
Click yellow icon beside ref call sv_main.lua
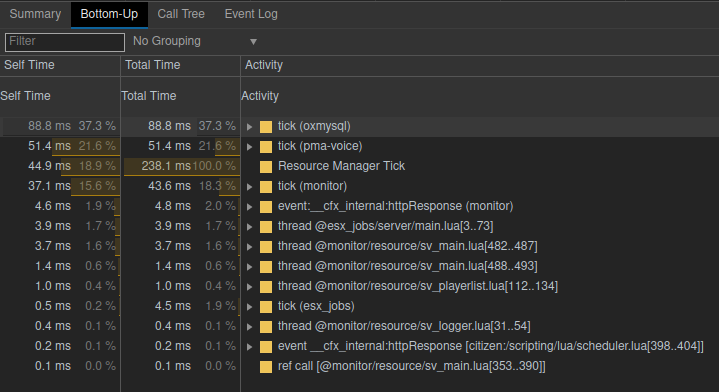[x=266, y=367]
